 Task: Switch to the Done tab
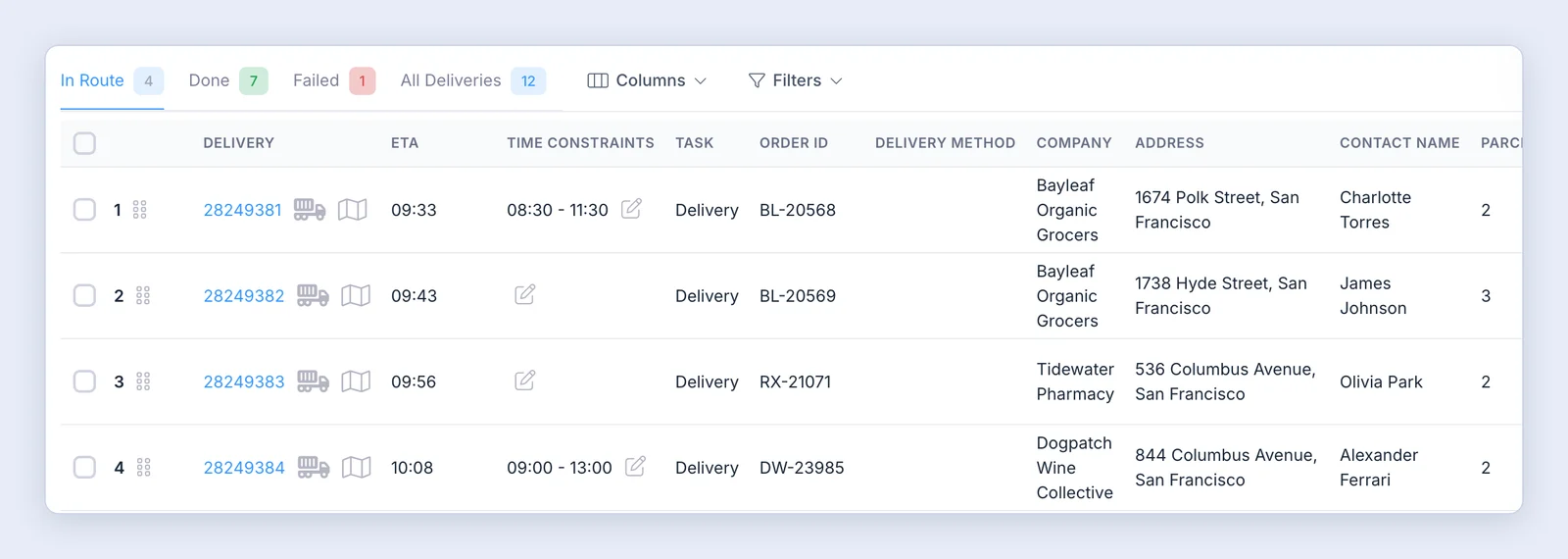[x=228, y=80]
